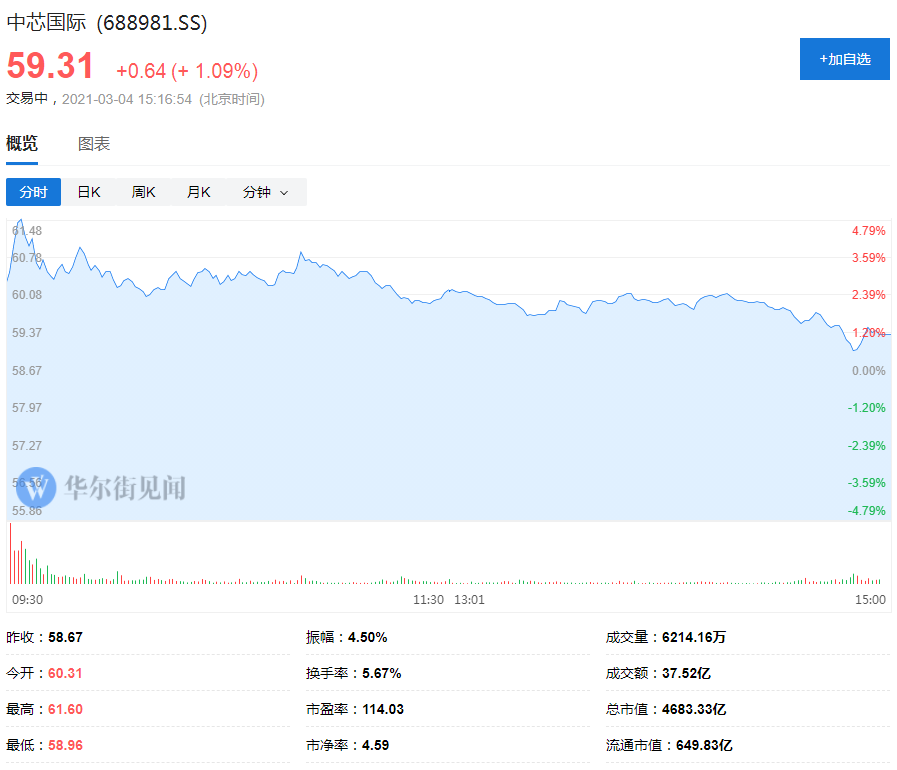Image resolution: width=897 pixels, height=770 pixels.
Task: Click the tallest red volume bar at open
Action: point(10,553)
